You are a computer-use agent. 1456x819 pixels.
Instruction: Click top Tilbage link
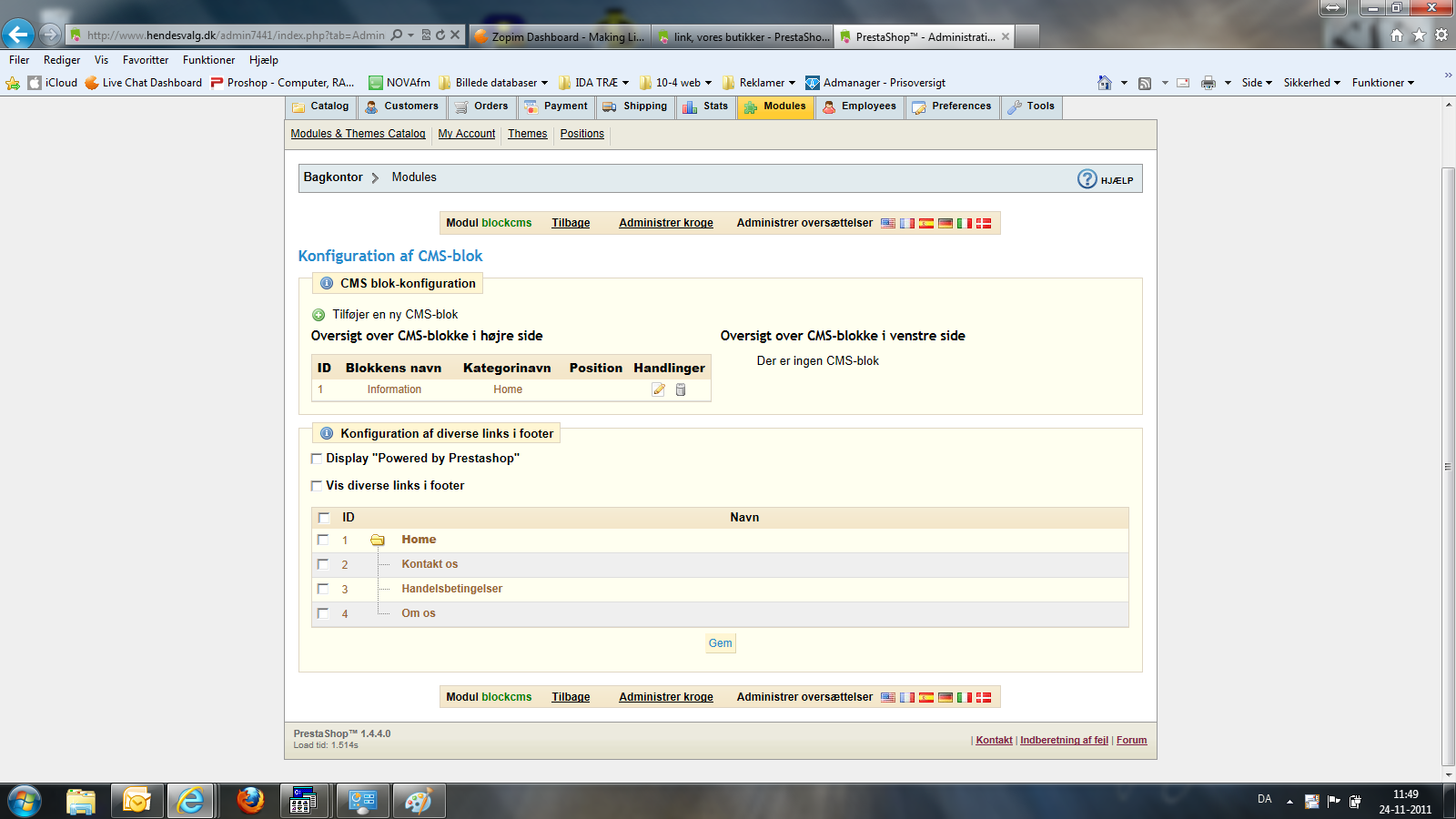(571, 223)
